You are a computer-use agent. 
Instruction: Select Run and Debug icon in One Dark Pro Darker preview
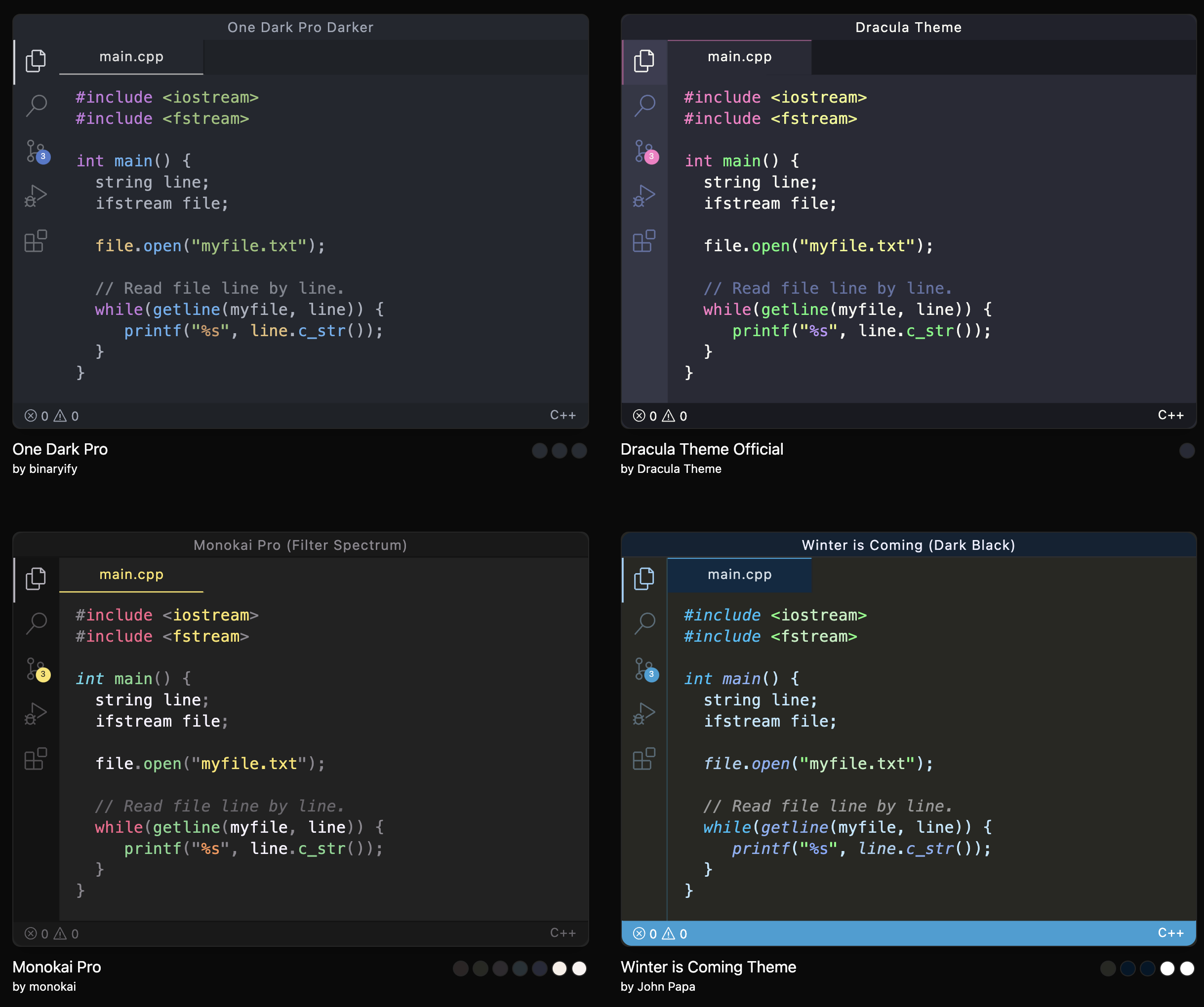point(36,196)
